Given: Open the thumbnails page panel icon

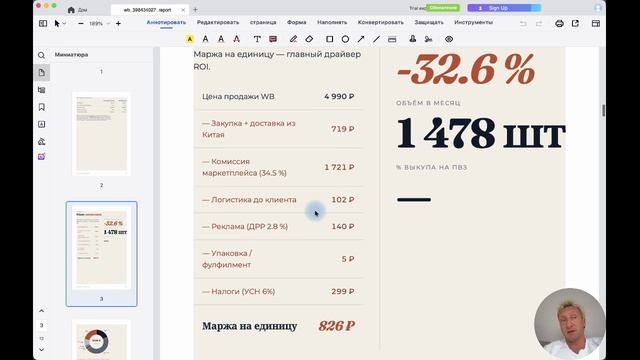Looking at the screenshot, I should (42, 73).
